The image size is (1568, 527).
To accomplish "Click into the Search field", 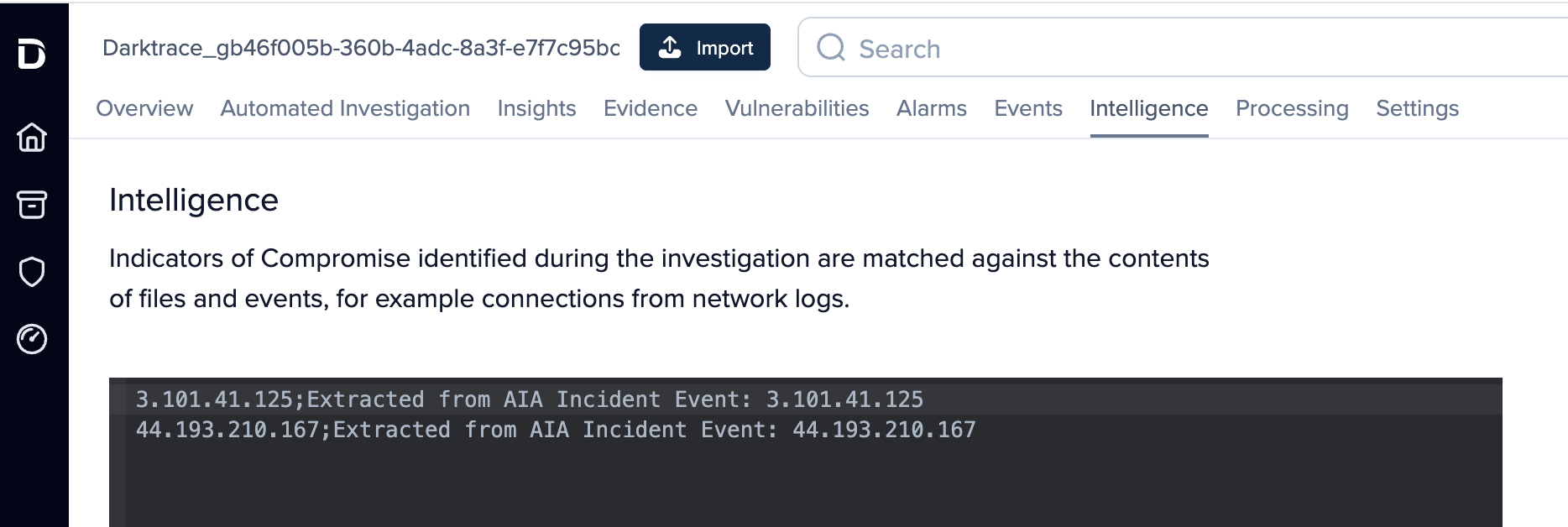I will [1175, 49].
